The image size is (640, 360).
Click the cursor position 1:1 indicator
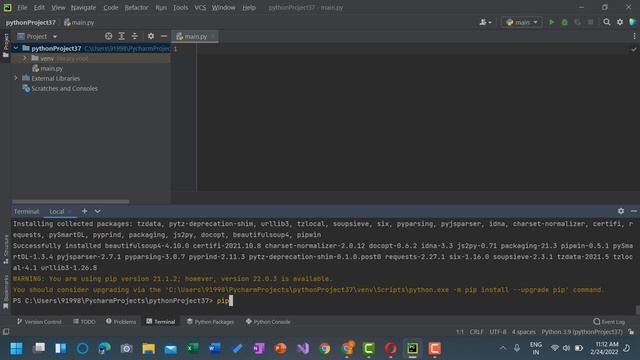(460, 332)
